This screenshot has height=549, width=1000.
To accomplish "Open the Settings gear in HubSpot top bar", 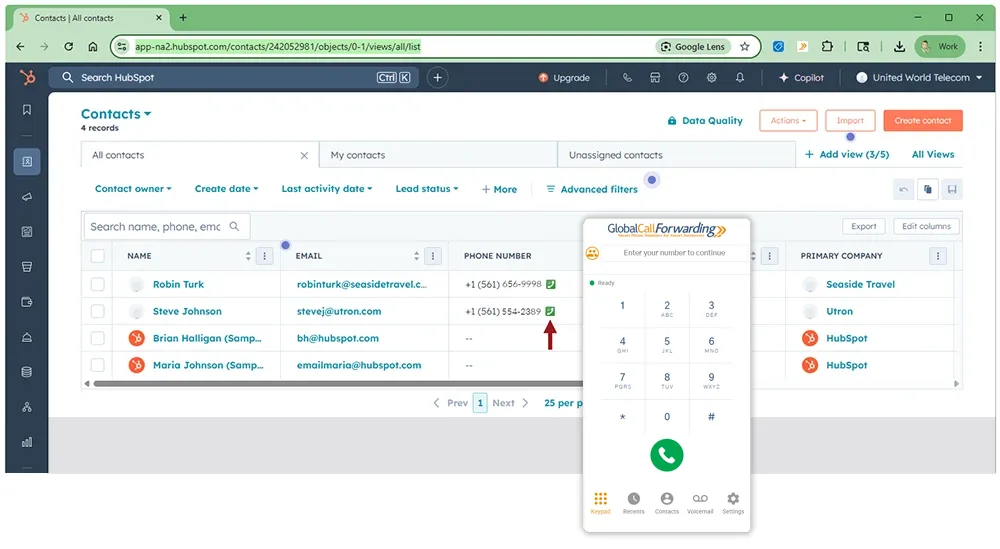I will coord(711,78).
